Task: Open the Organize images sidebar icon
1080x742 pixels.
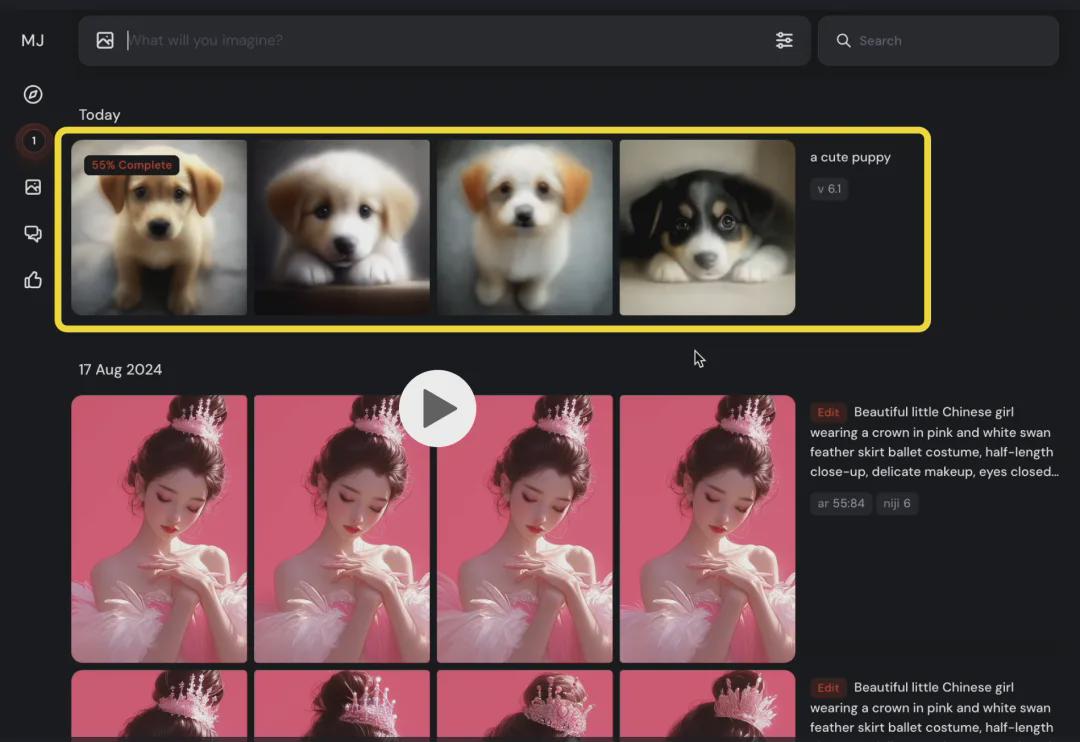Action: click(x=33, y=187)
